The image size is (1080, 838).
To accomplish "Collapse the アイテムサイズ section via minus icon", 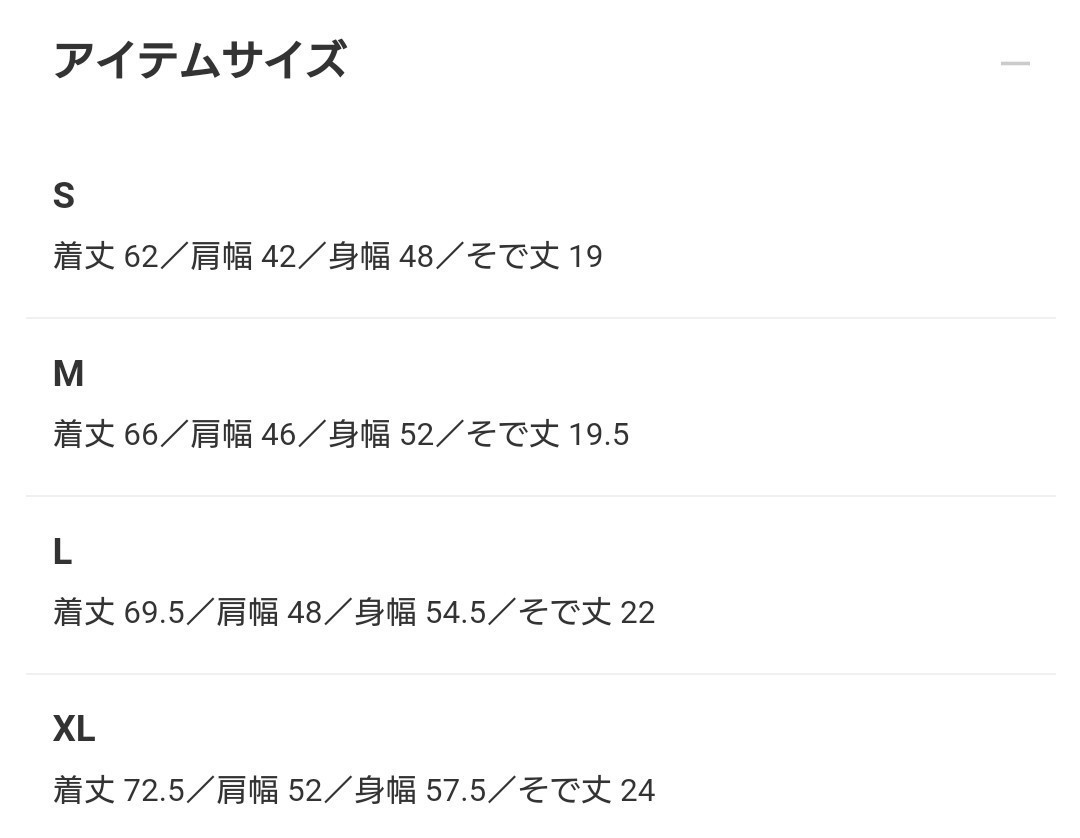I will (x=1014, y=64).
